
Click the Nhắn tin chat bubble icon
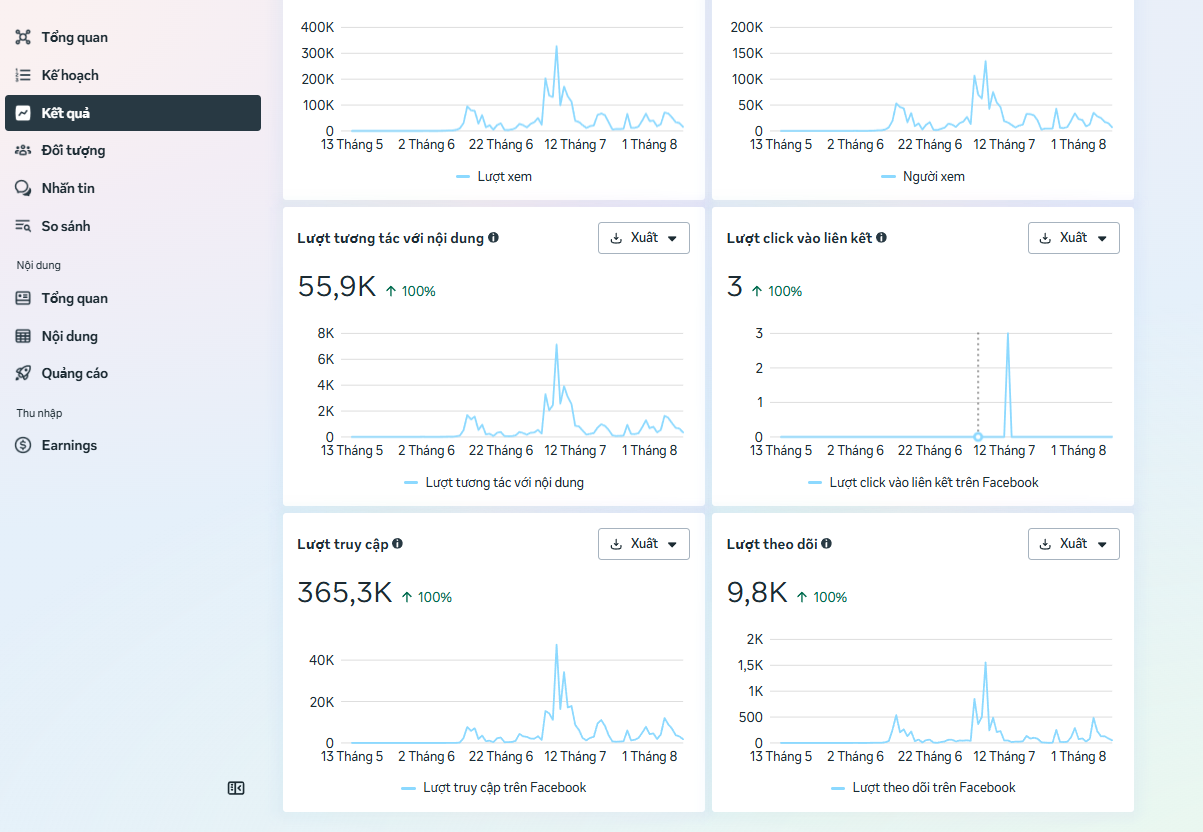[23, 188]
